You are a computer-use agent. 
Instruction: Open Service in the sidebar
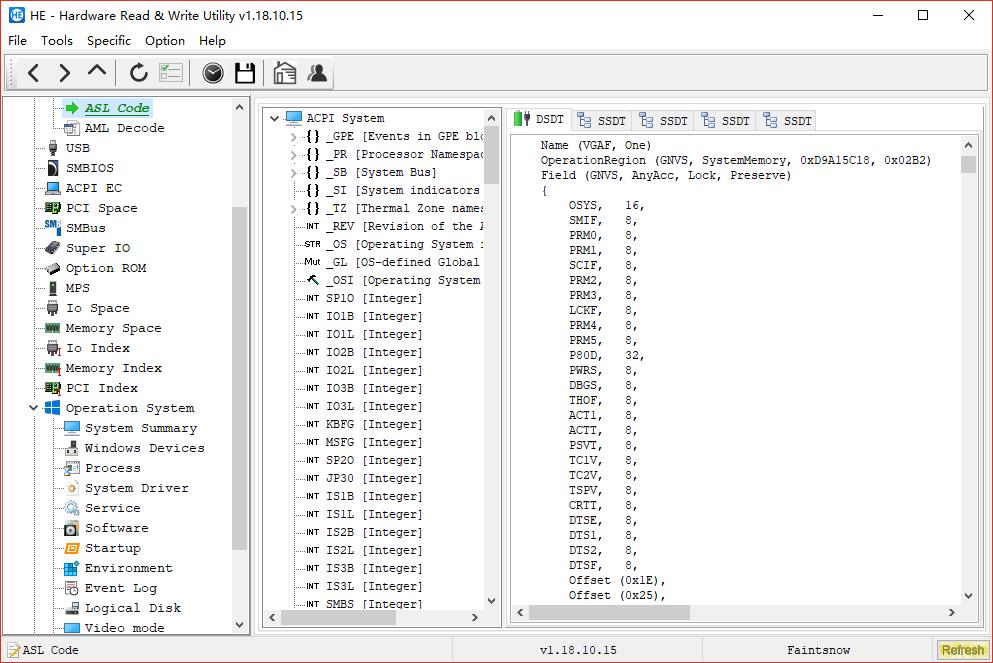tap(113, 508)
